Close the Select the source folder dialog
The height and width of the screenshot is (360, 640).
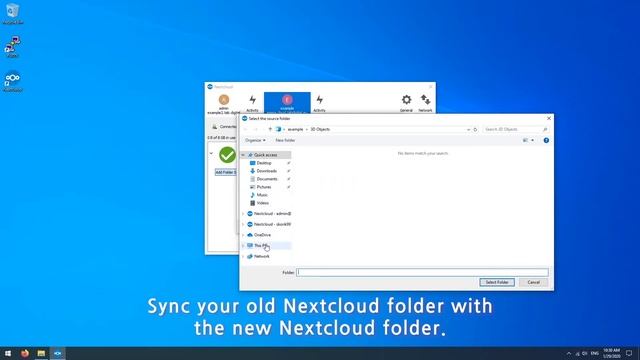click(x=549, y=118)
